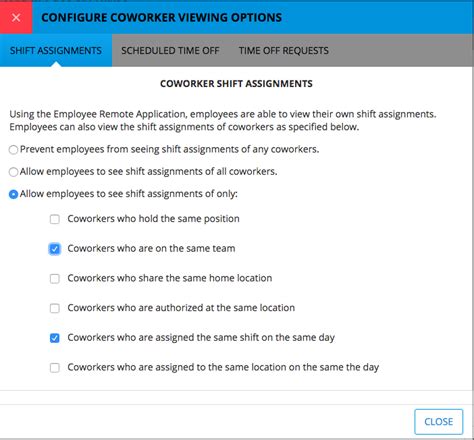Image resolution: width=474 pixels, height=440 pixels.
Task: Uncheck Coworkers who are on the same team
Action: 55,249
